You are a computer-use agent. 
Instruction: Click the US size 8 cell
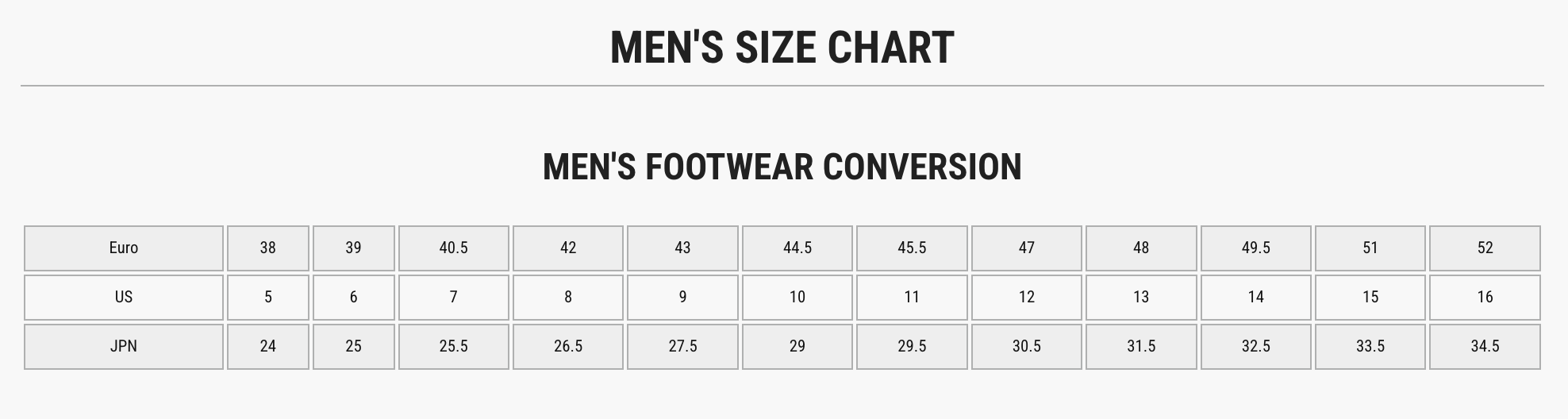click(x=568, y=298)
